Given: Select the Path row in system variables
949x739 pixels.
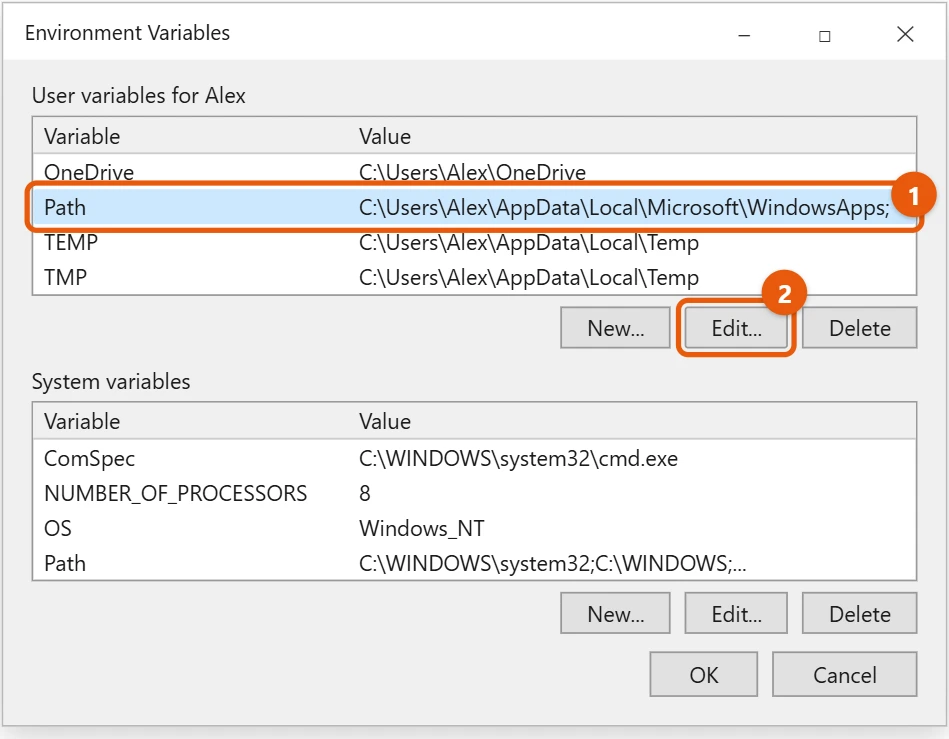Looking at the screenshot, I should click(x=474, y=563).
